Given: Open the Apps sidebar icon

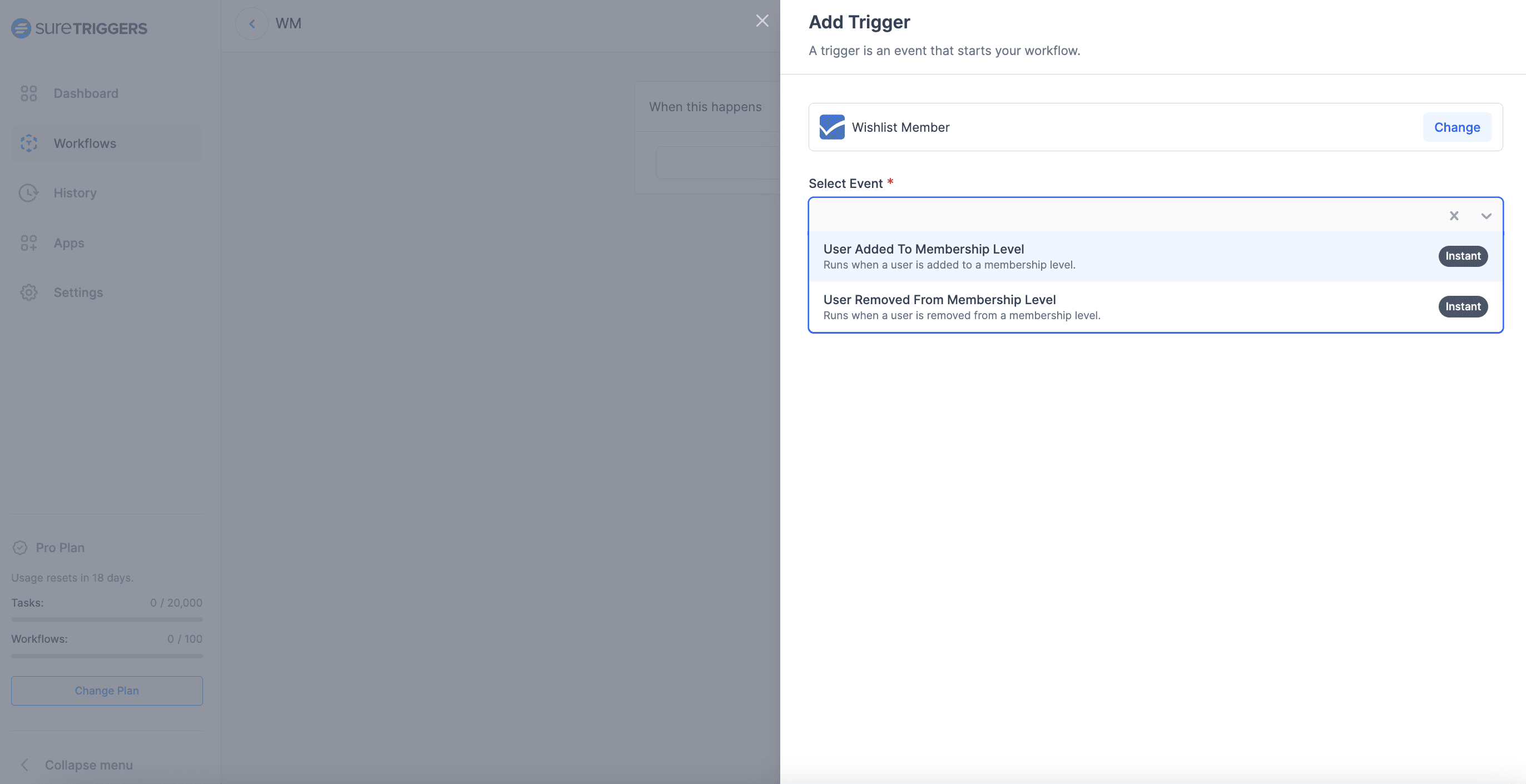Looking at the screenshot, I should pyautogui.click(x=28, y=243).
